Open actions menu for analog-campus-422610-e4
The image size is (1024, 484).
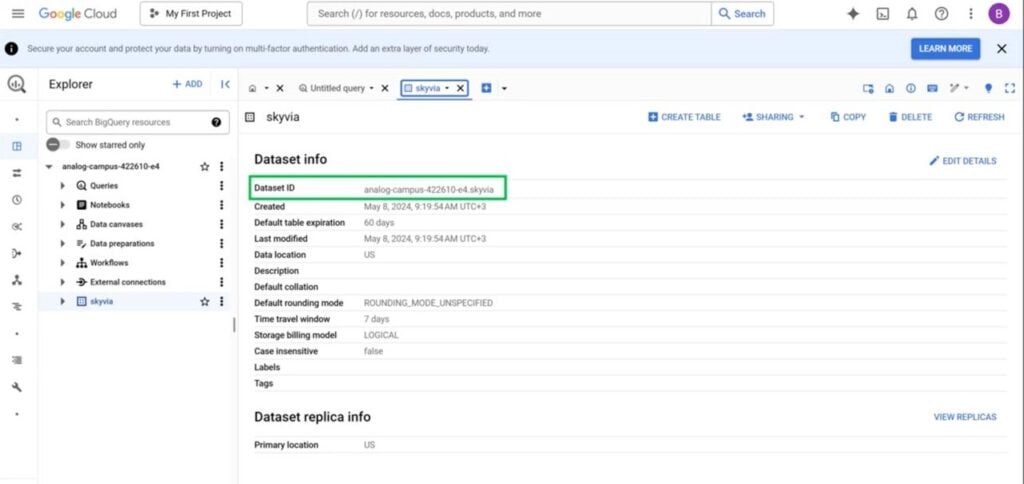(221, 167)
